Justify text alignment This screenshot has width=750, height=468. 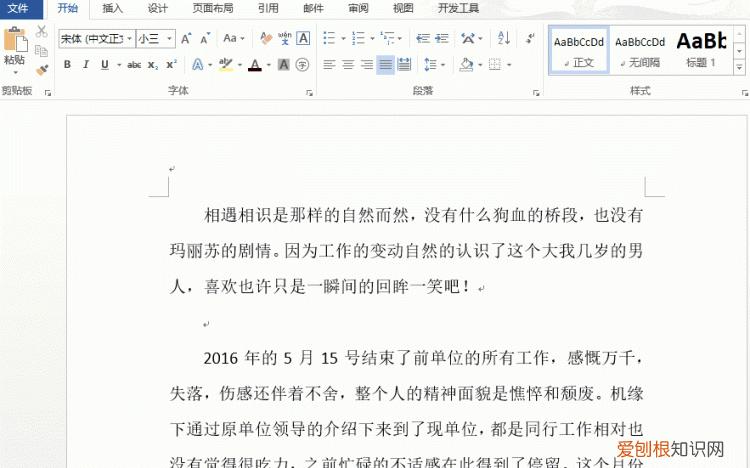click(386, 64)
